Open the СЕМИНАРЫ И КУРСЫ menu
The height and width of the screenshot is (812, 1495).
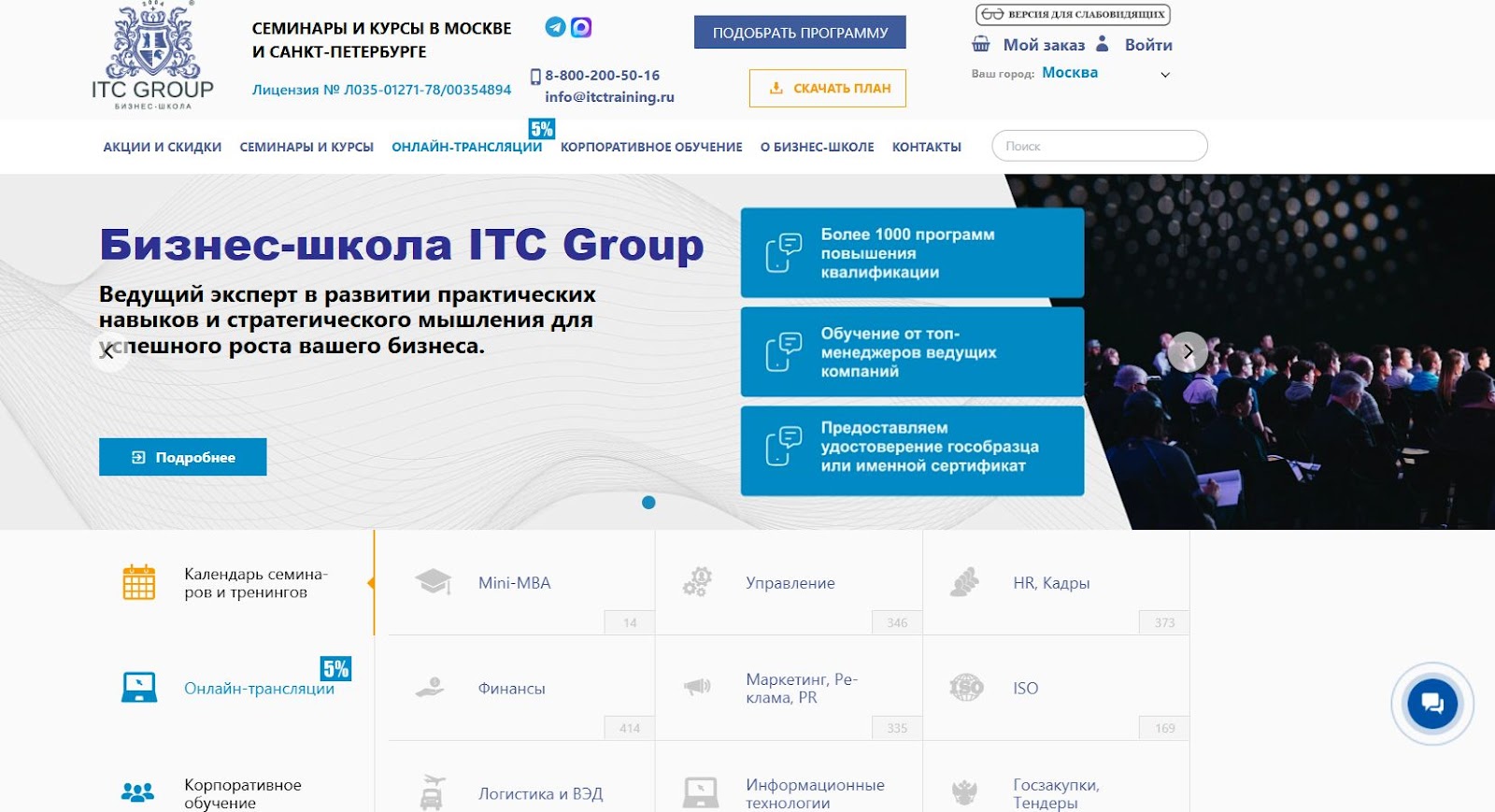coord(306,147)
